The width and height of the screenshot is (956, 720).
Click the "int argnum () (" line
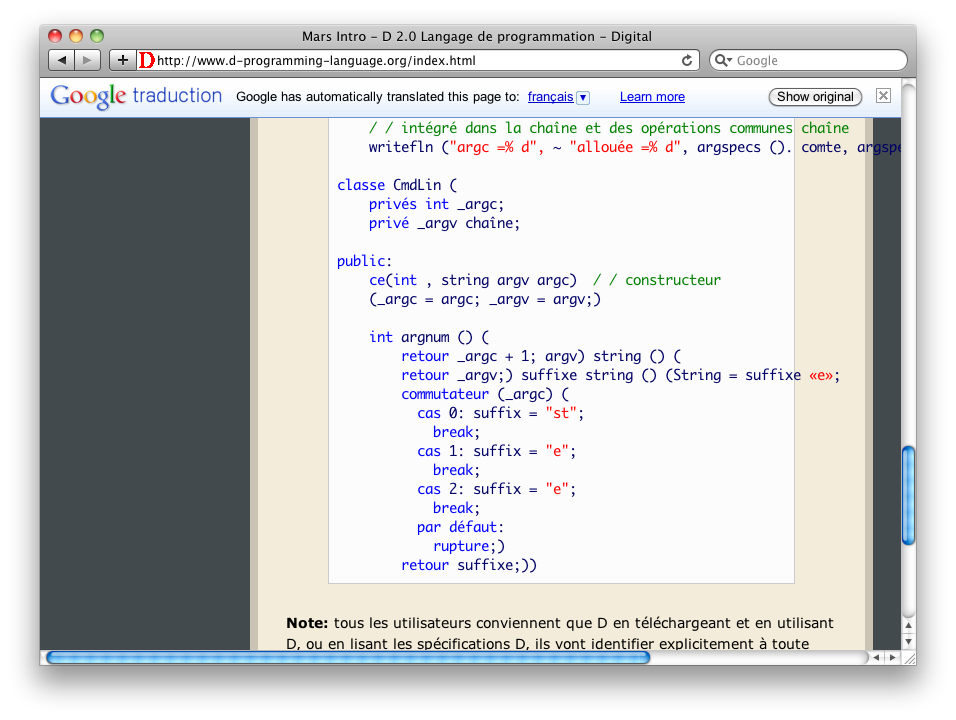pos(429,337)
